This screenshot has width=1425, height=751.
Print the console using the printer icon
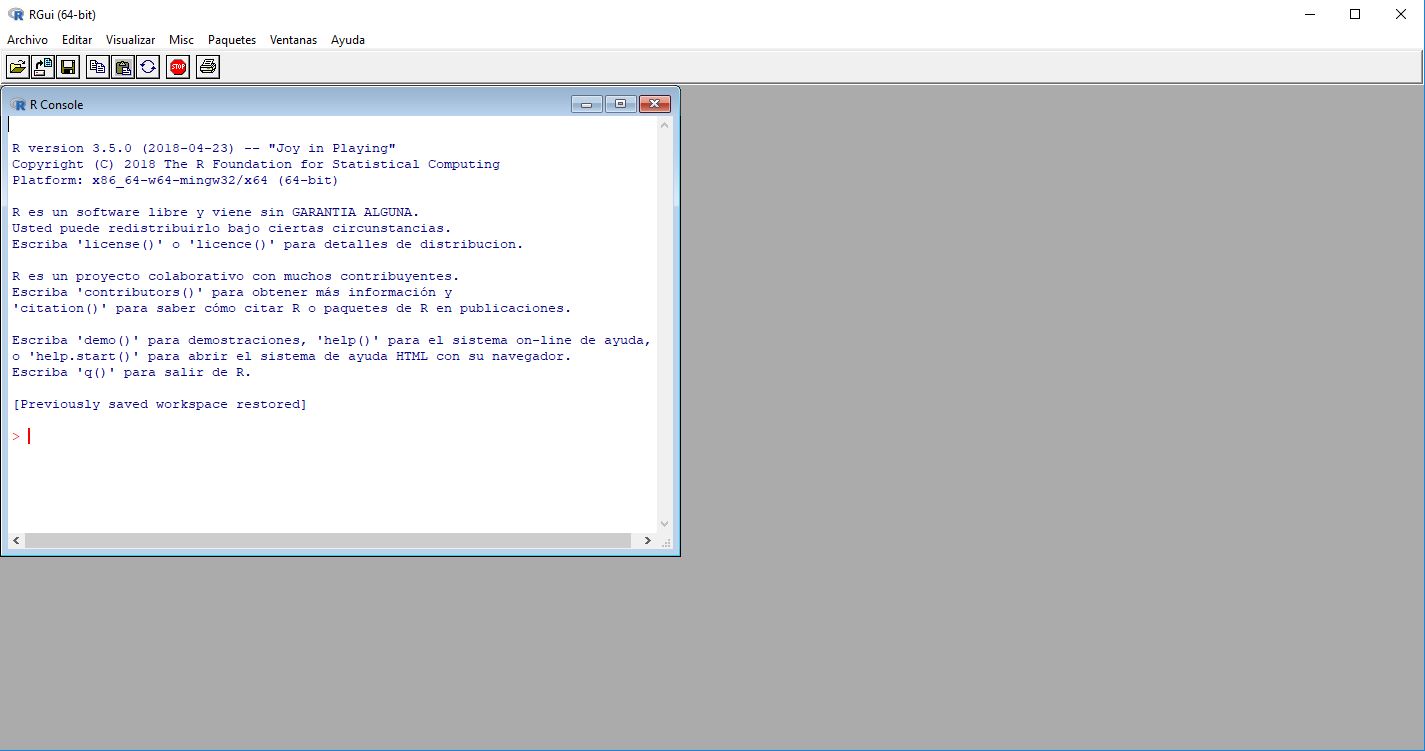coord(207,67)
